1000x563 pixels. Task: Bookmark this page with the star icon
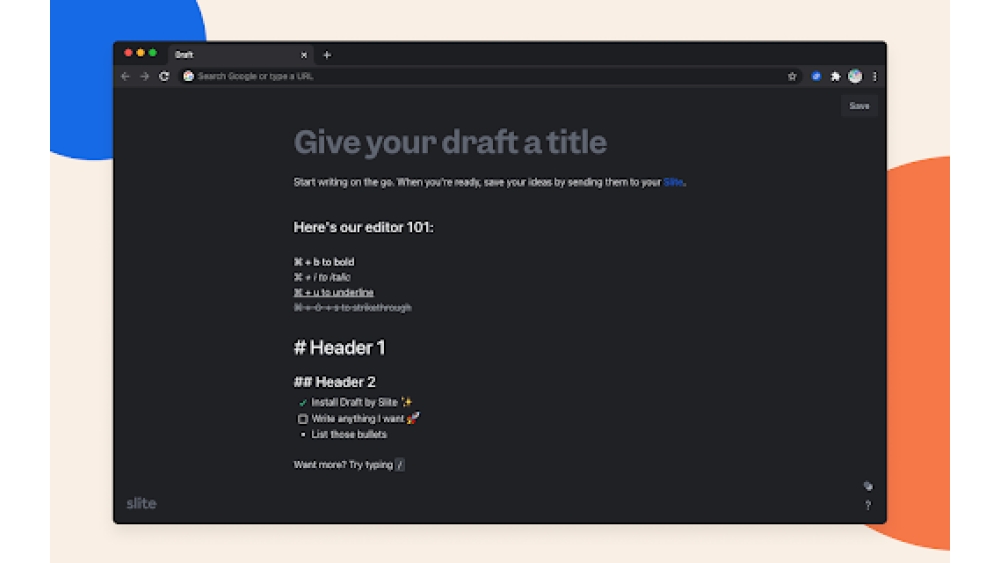tap(792, 76)
